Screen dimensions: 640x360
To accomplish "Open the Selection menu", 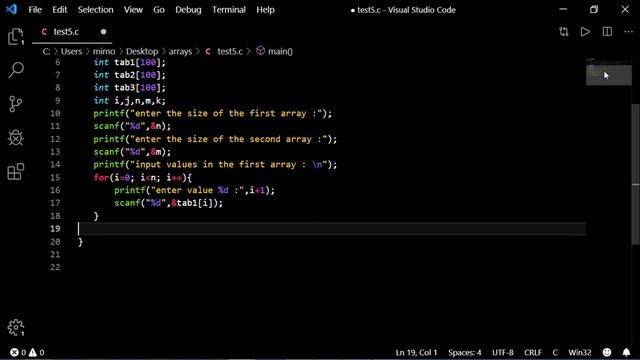I will click(96, 9).
